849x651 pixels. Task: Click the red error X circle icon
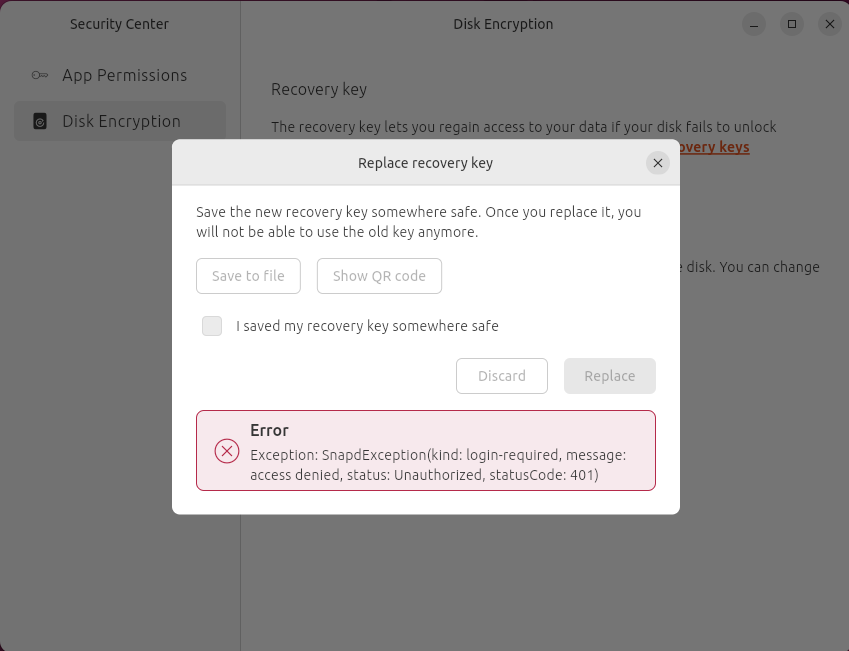point(227,451)
